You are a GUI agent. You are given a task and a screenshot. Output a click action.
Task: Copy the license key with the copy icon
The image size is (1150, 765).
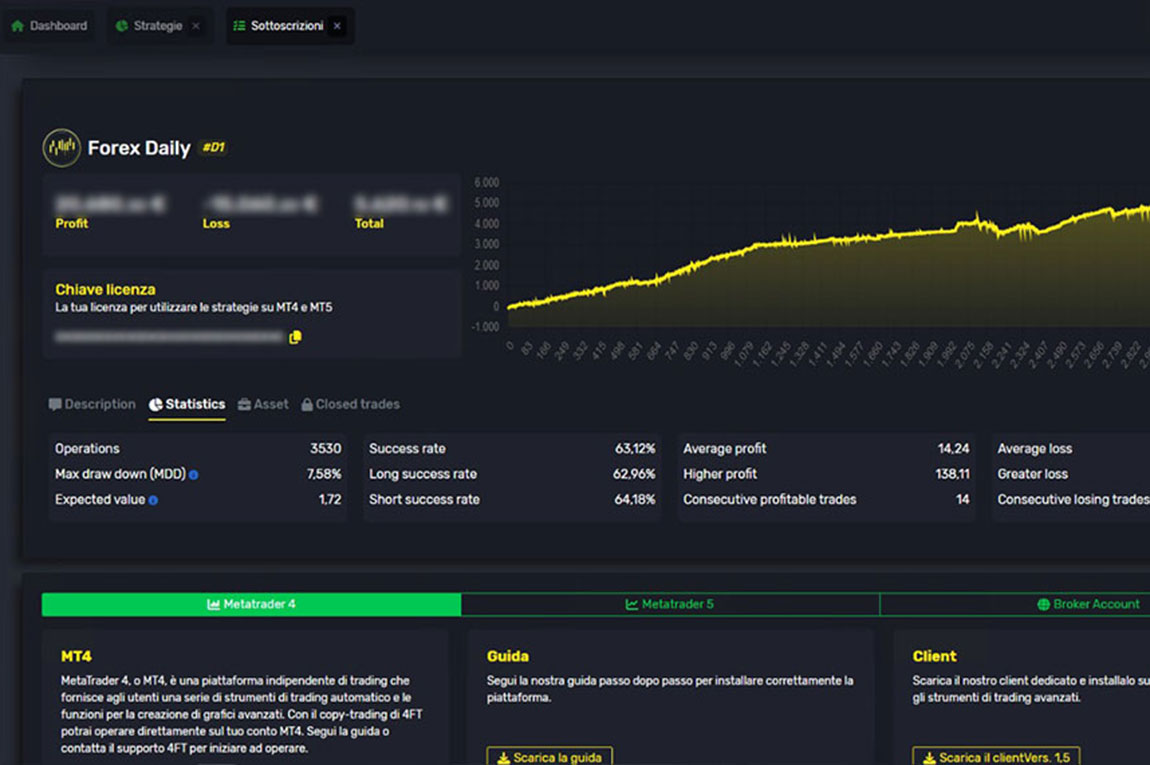pyautogui.click(x=295, y=338)
